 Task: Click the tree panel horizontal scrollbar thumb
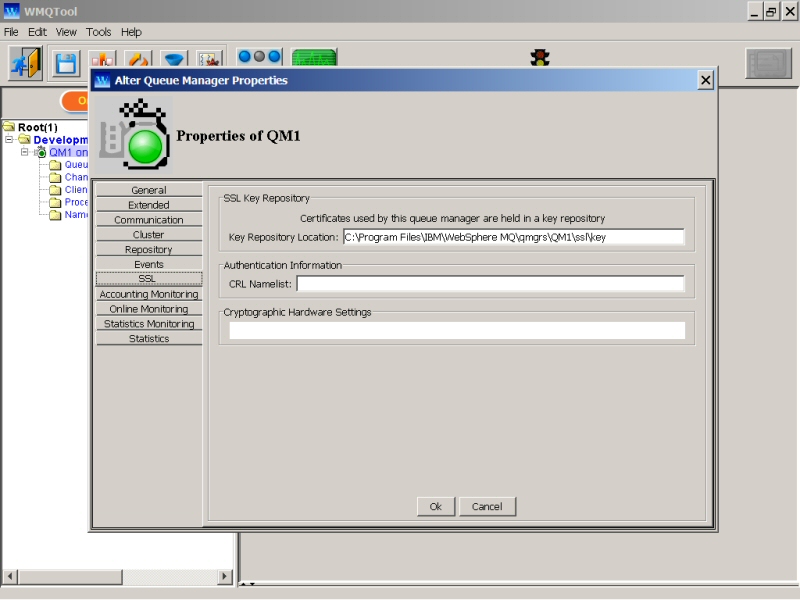point(70,577)
